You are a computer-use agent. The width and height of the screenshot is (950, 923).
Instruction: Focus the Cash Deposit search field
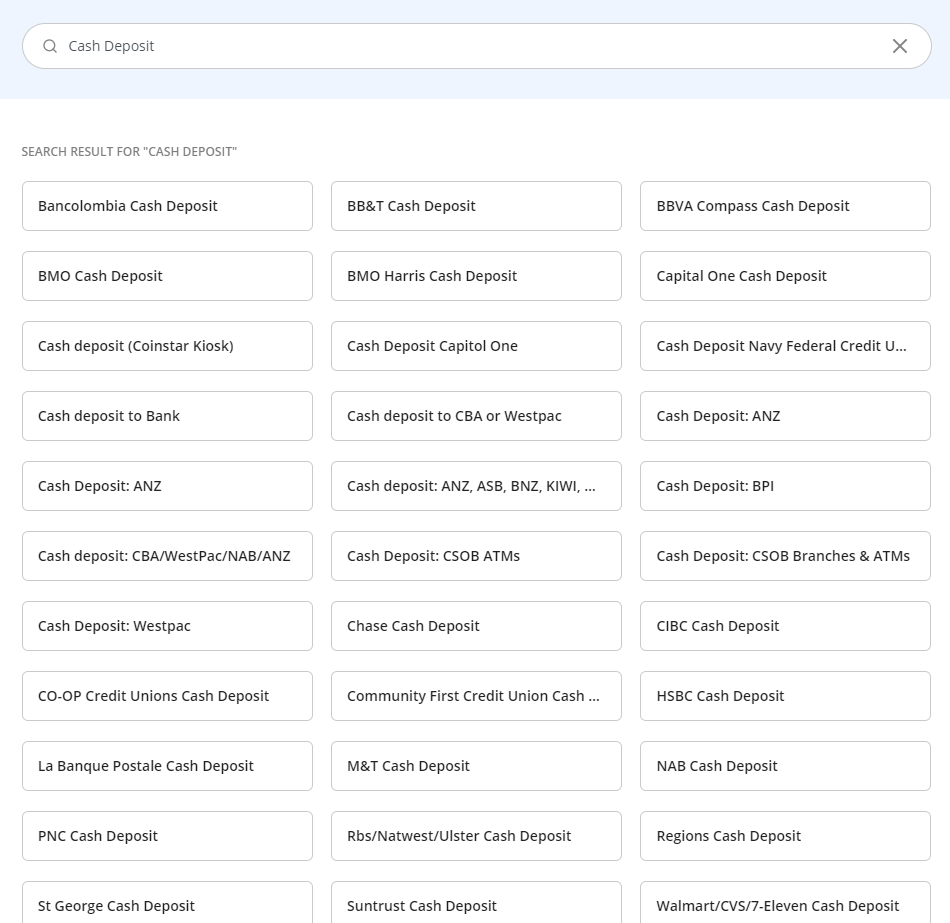pos(476,46)
